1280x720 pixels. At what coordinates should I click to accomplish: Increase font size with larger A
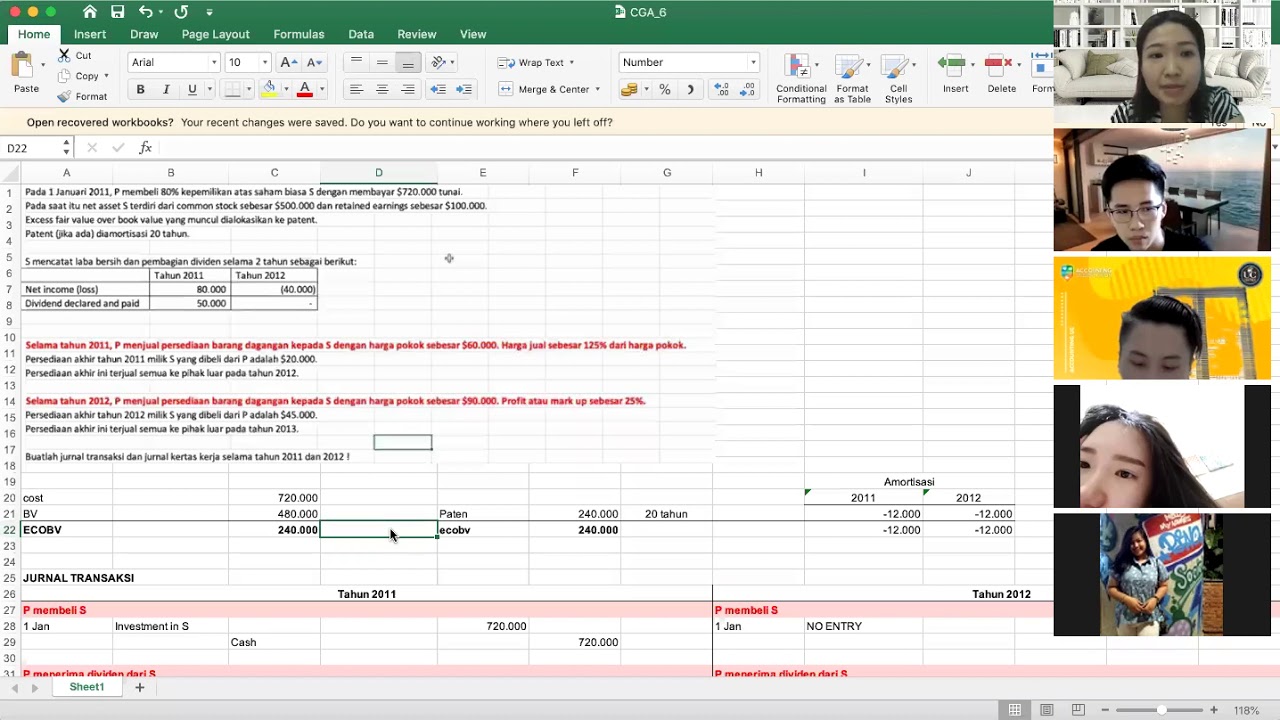(x=288, y=62)
